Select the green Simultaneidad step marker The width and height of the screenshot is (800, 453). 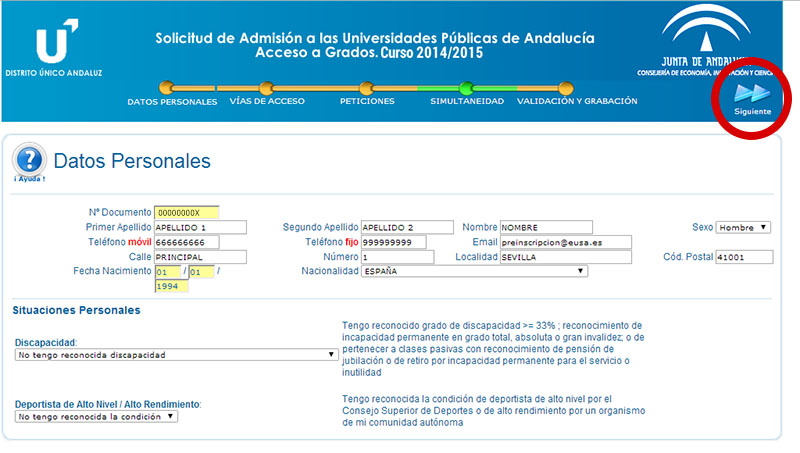[x=466, y=89]
